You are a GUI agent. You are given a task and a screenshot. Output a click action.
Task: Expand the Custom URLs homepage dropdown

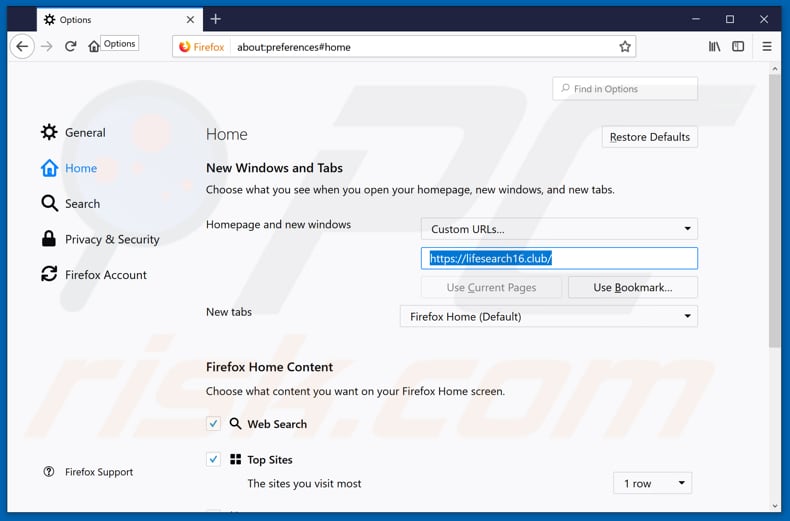tap(559, 229)
